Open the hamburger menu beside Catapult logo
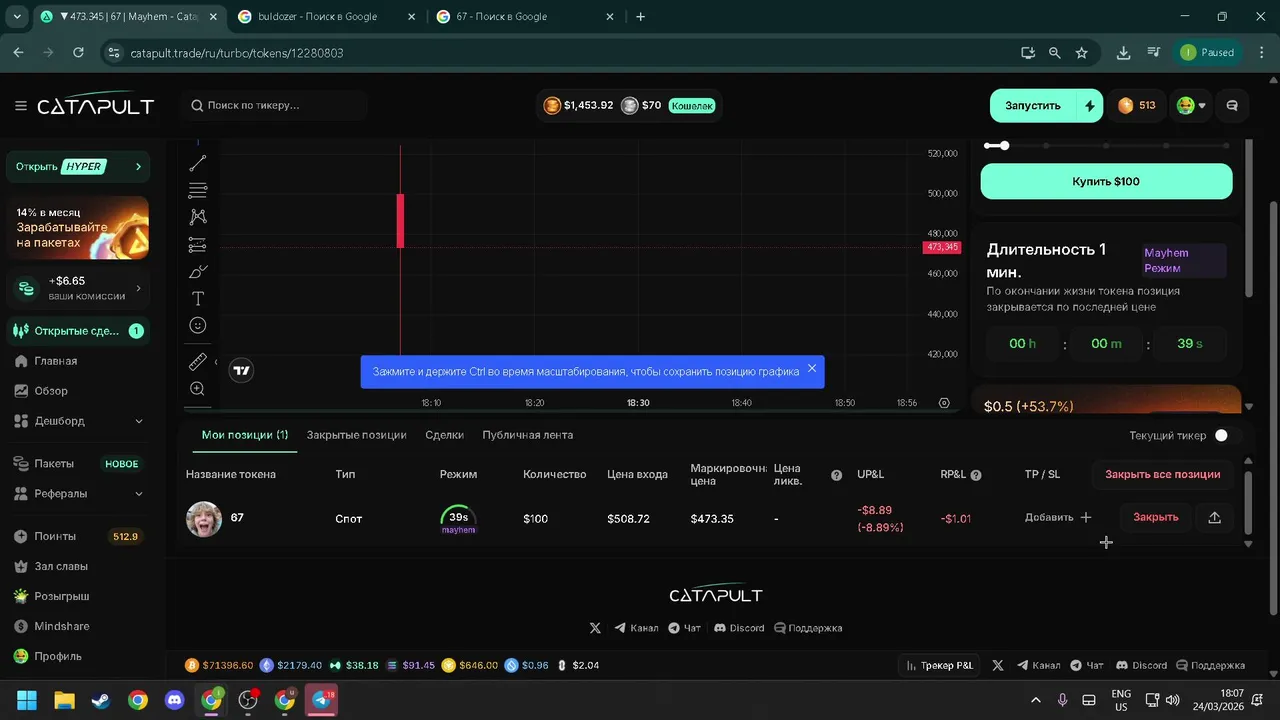1280x720 pixels. click(21, 106)
